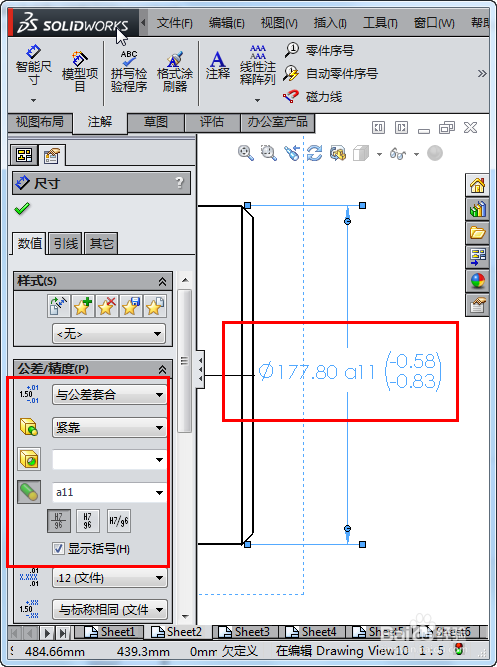Rebuild the view with the rotate arrows icon
This screenshot has width=497, height=667.
pyautogui.click(x=314, y=153)
